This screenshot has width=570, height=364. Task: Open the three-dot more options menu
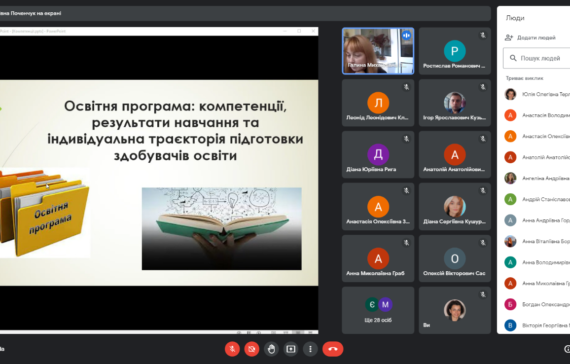point(310,349)
